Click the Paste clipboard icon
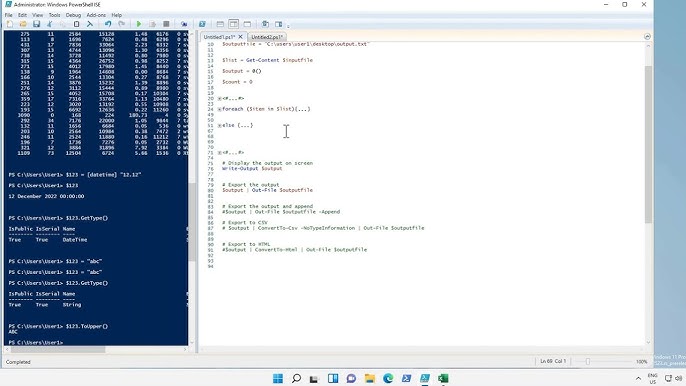The width and height of the screenshot is (686, 386). click(76, 24)
